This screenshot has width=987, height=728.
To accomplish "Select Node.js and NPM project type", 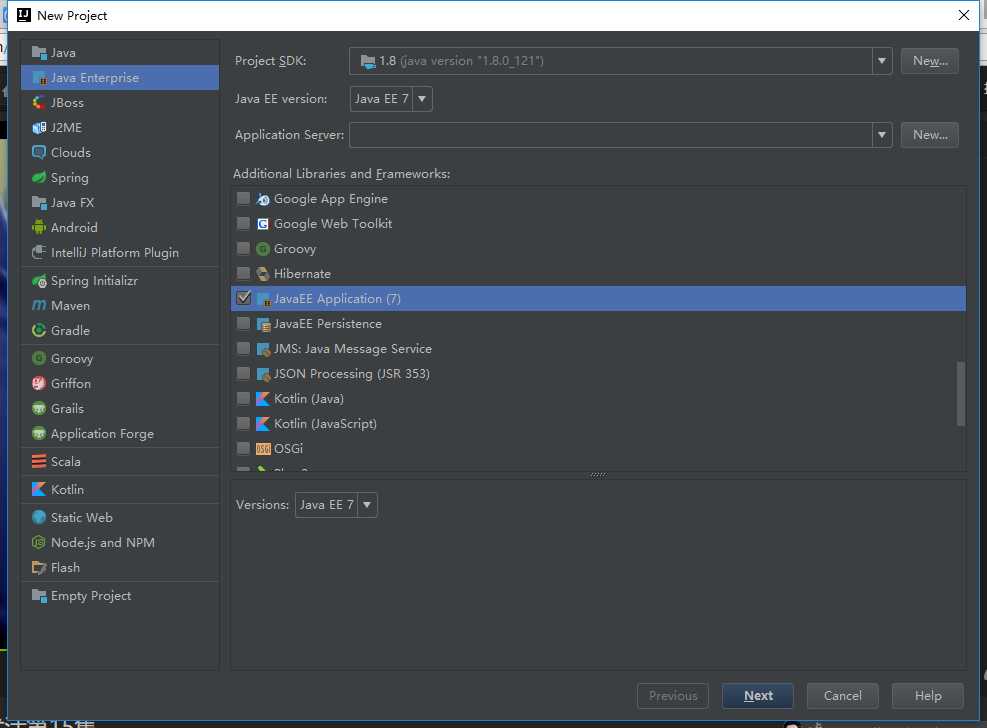I will 102,543.
